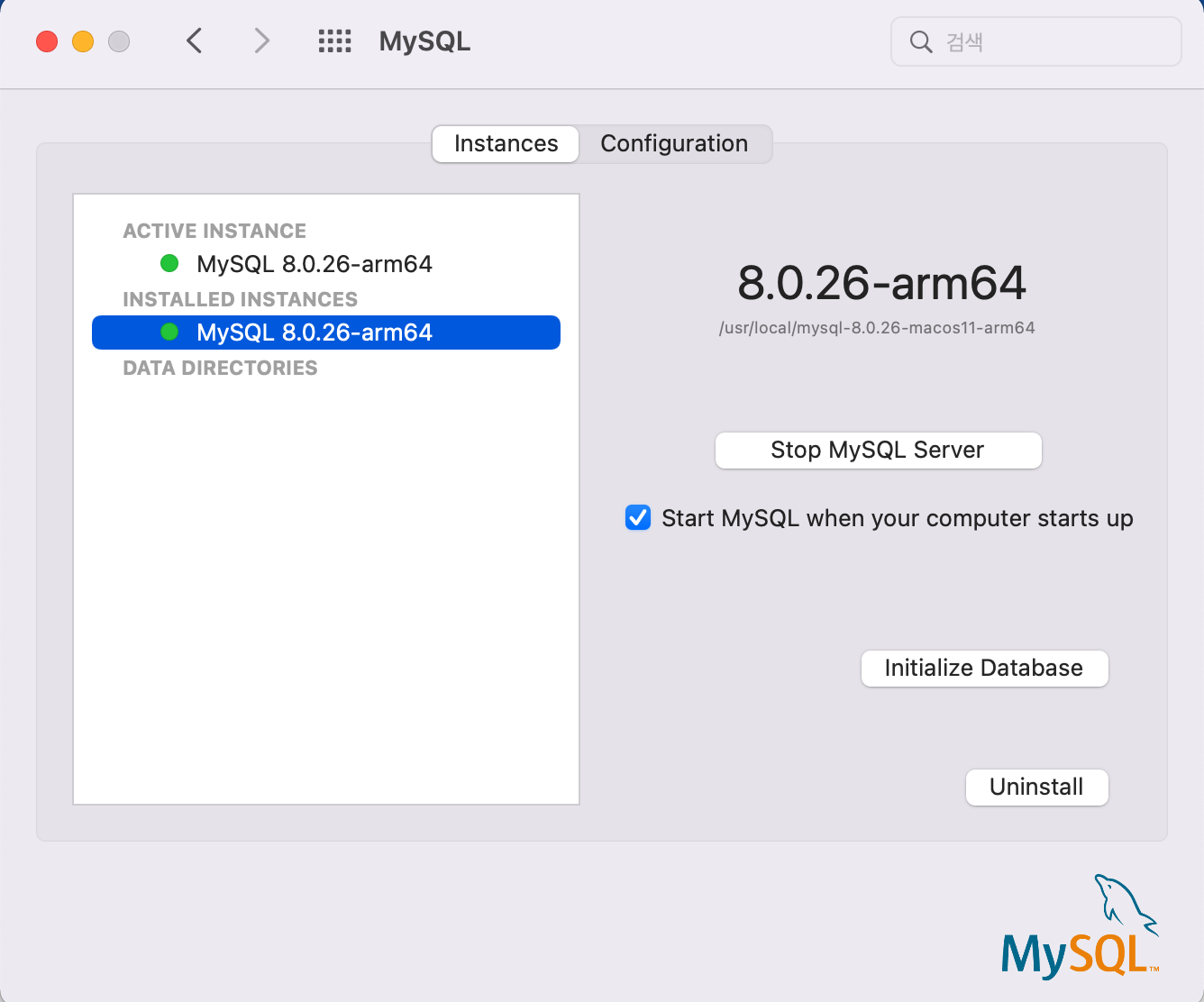Click the 8.0.26-arm64 version heading
1204x1002 pixels.
point(881,283)
